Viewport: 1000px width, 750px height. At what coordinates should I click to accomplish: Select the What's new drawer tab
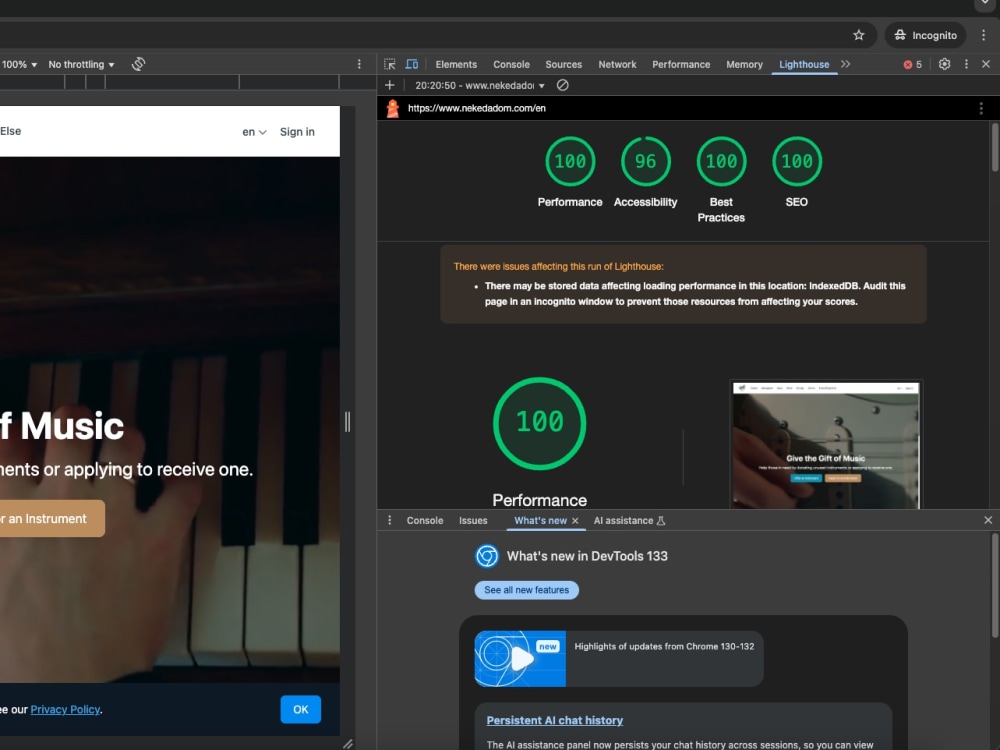click(x=540, y=520)
